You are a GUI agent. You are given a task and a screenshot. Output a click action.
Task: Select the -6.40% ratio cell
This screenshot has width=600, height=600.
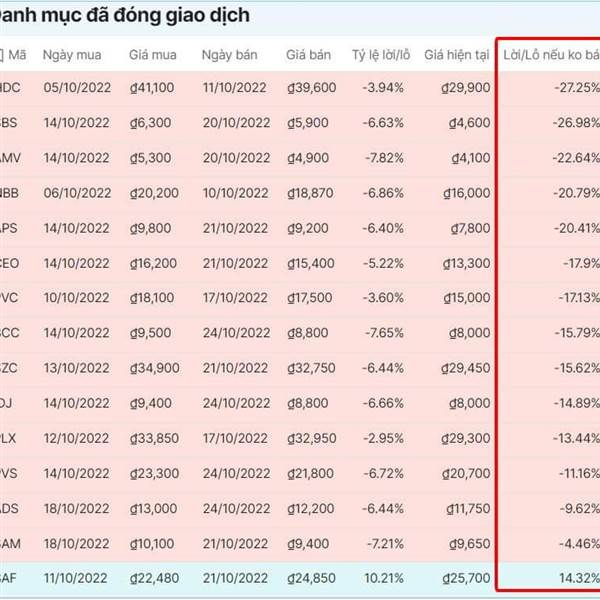tap(383, 228)
